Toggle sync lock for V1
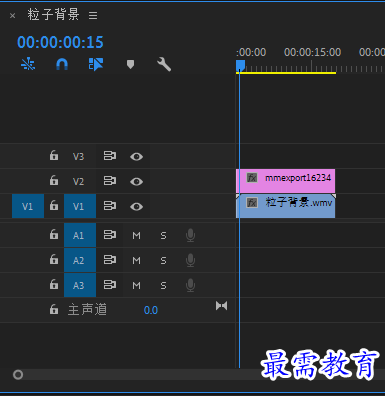The width and height of the screenshot is (385, 396). click(x=110, y=206)
